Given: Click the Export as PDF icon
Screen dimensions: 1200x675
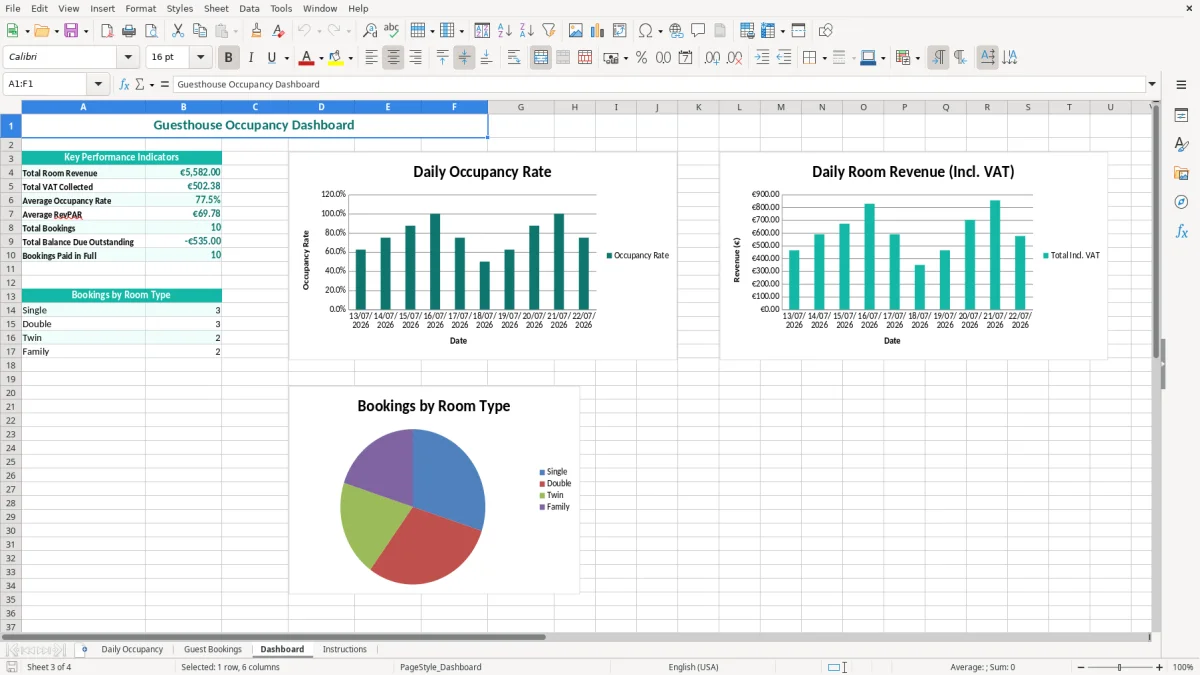Looking at the screenshot, I should (x=107, y=31).
